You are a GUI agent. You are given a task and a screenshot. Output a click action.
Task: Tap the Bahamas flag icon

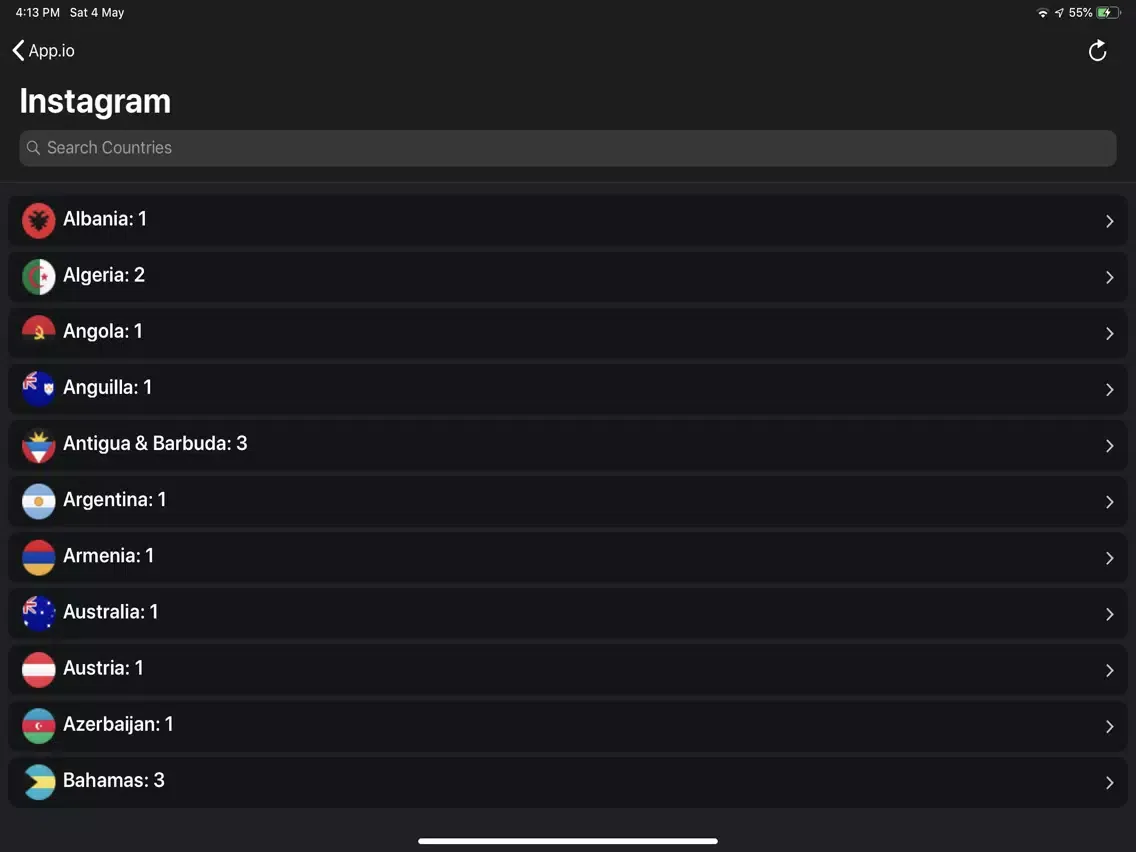pyautogui.click(x=39, y=782)
